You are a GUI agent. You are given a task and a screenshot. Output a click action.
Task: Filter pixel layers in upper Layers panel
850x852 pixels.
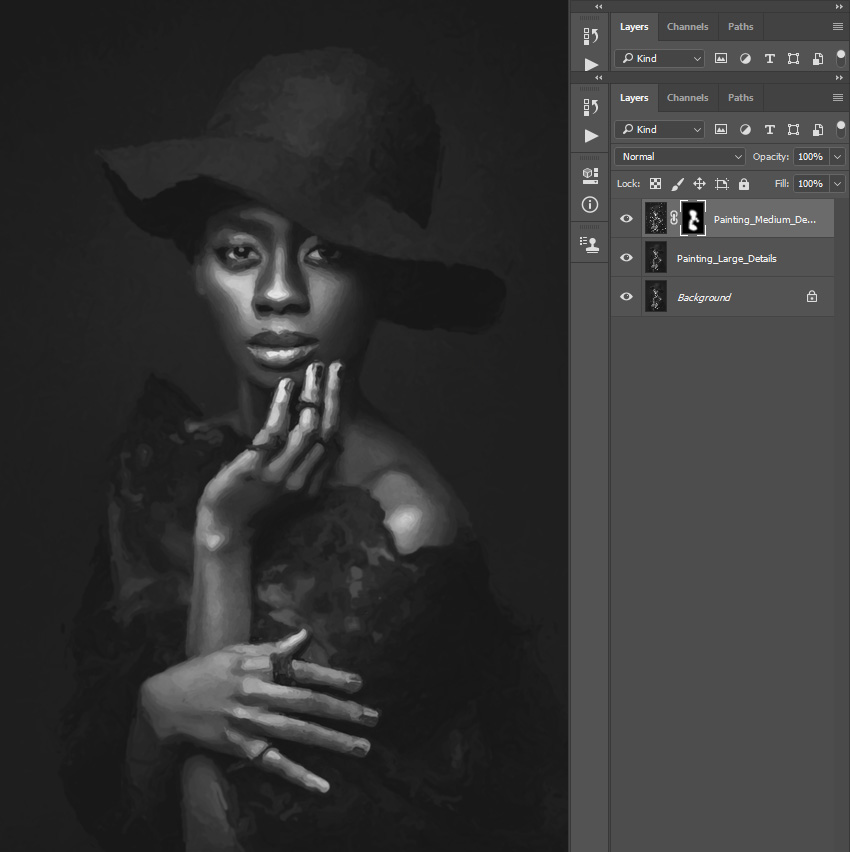point(721,58)
